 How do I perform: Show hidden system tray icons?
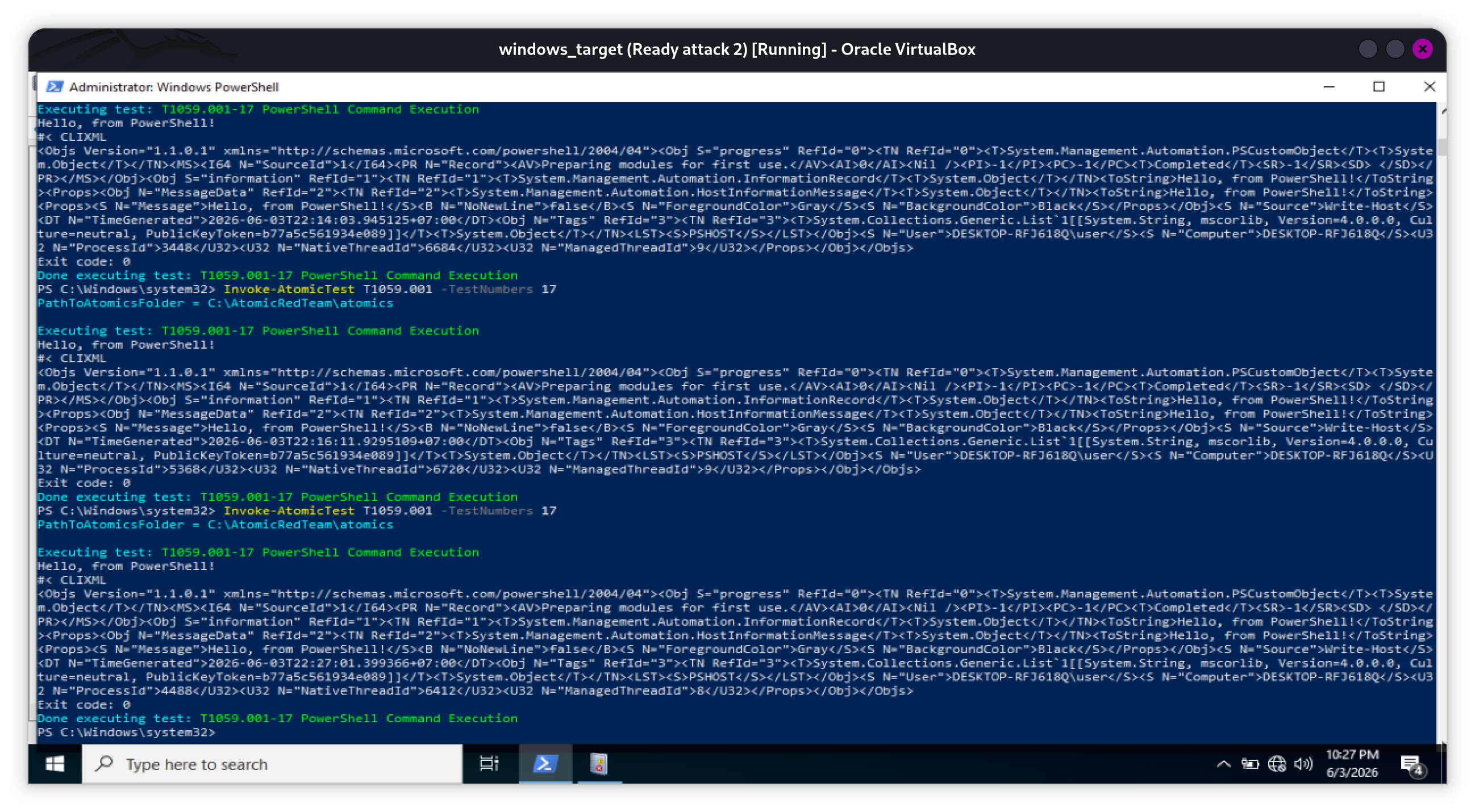1223,764
